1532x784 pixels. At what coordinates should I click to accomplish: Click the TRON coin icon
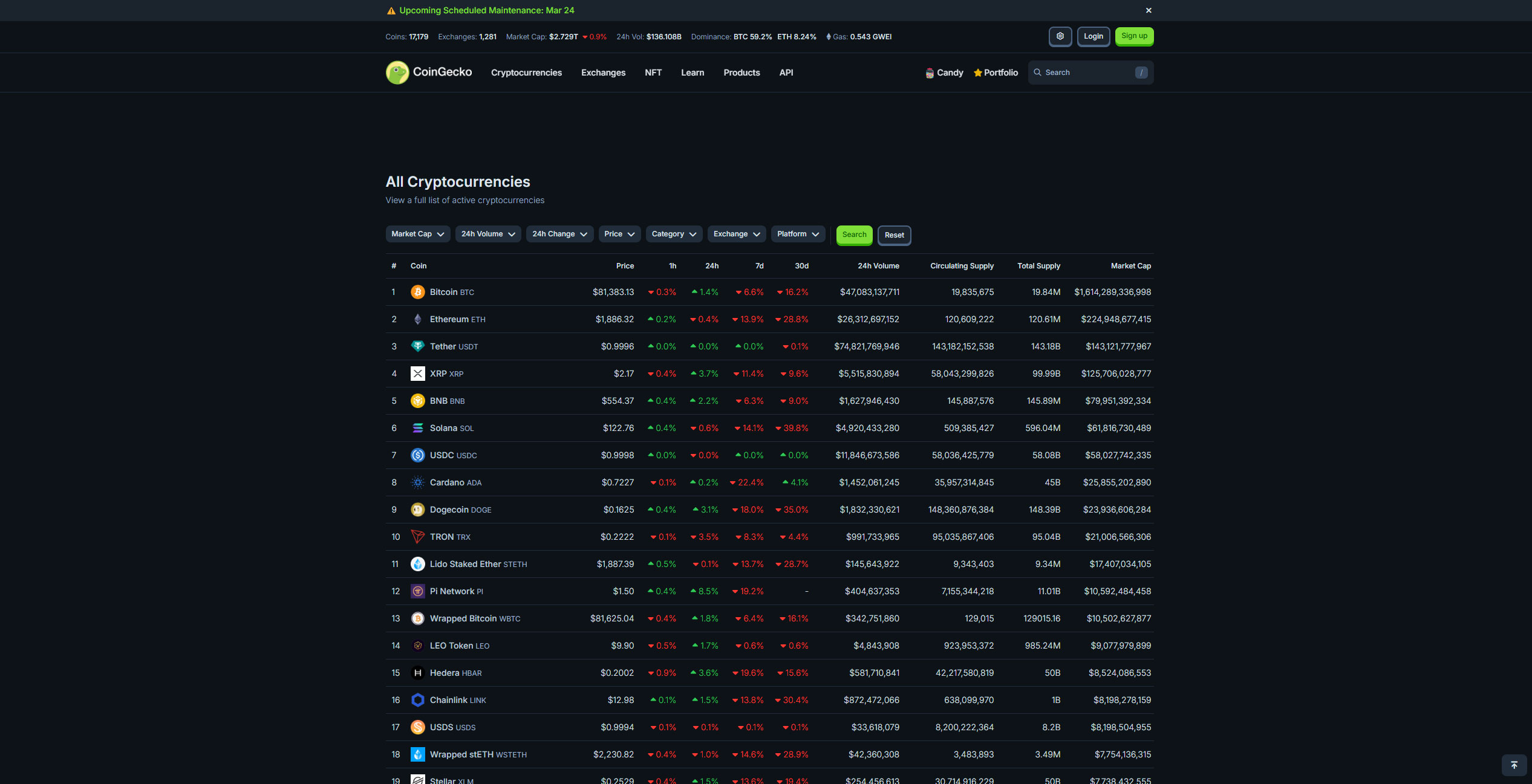(x=418, y=537)
